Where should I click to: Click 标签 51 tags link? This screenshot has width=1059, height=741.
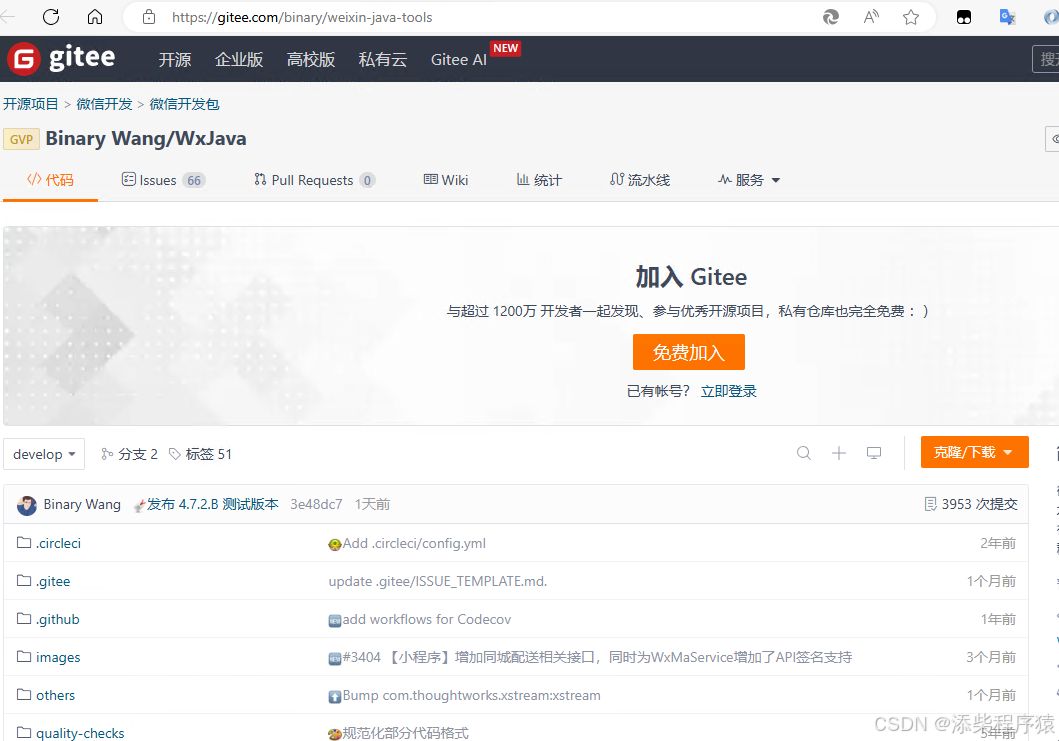[200, 454]
